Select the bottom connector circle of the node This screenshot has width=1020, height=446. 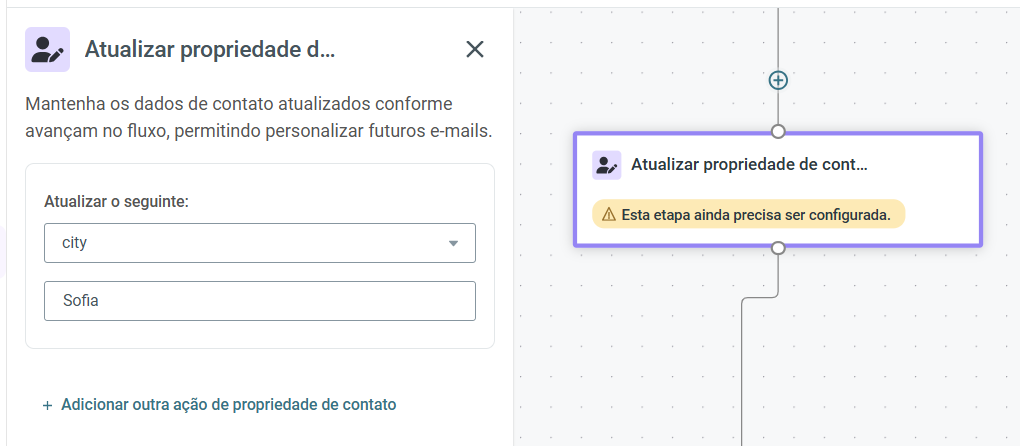(778, 248)
